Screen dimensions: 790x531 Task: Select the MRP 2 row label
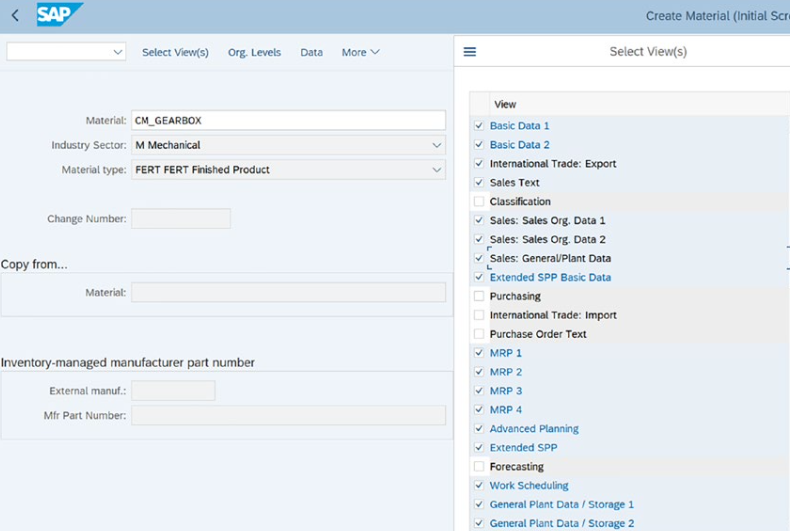click(x=506, y=372)
